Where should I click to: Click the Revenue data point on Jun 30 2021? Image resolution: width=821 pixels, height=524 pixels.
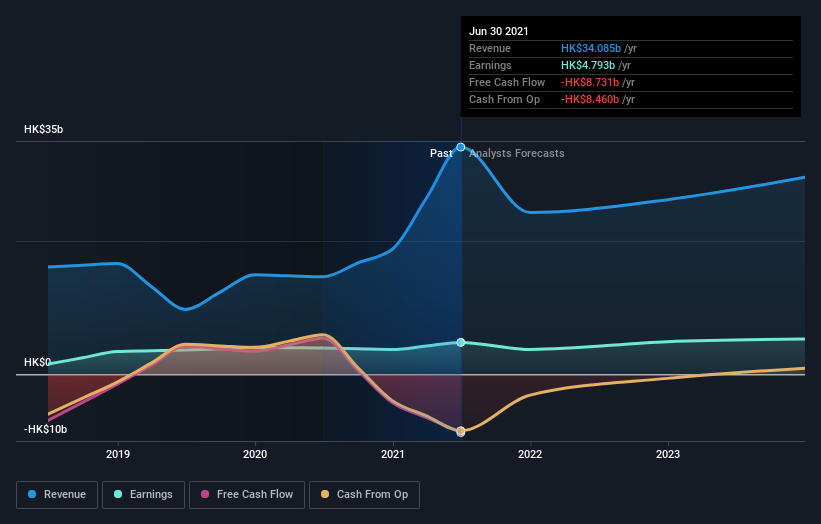(x=461, y=147)
